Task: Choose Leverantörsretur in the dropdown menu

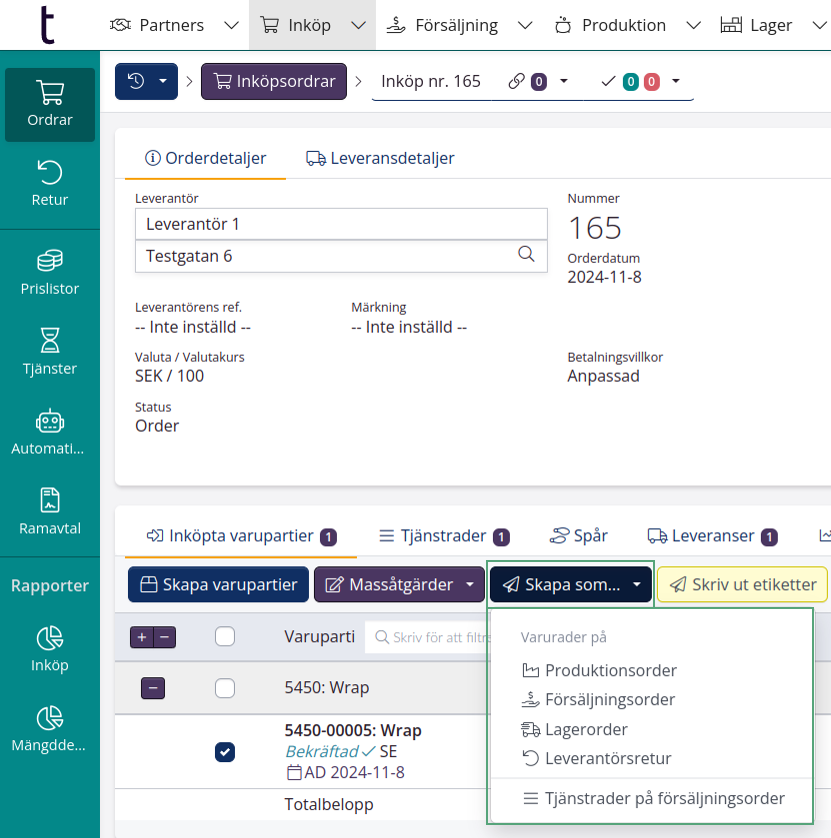Action: click(x=607, y=758)
